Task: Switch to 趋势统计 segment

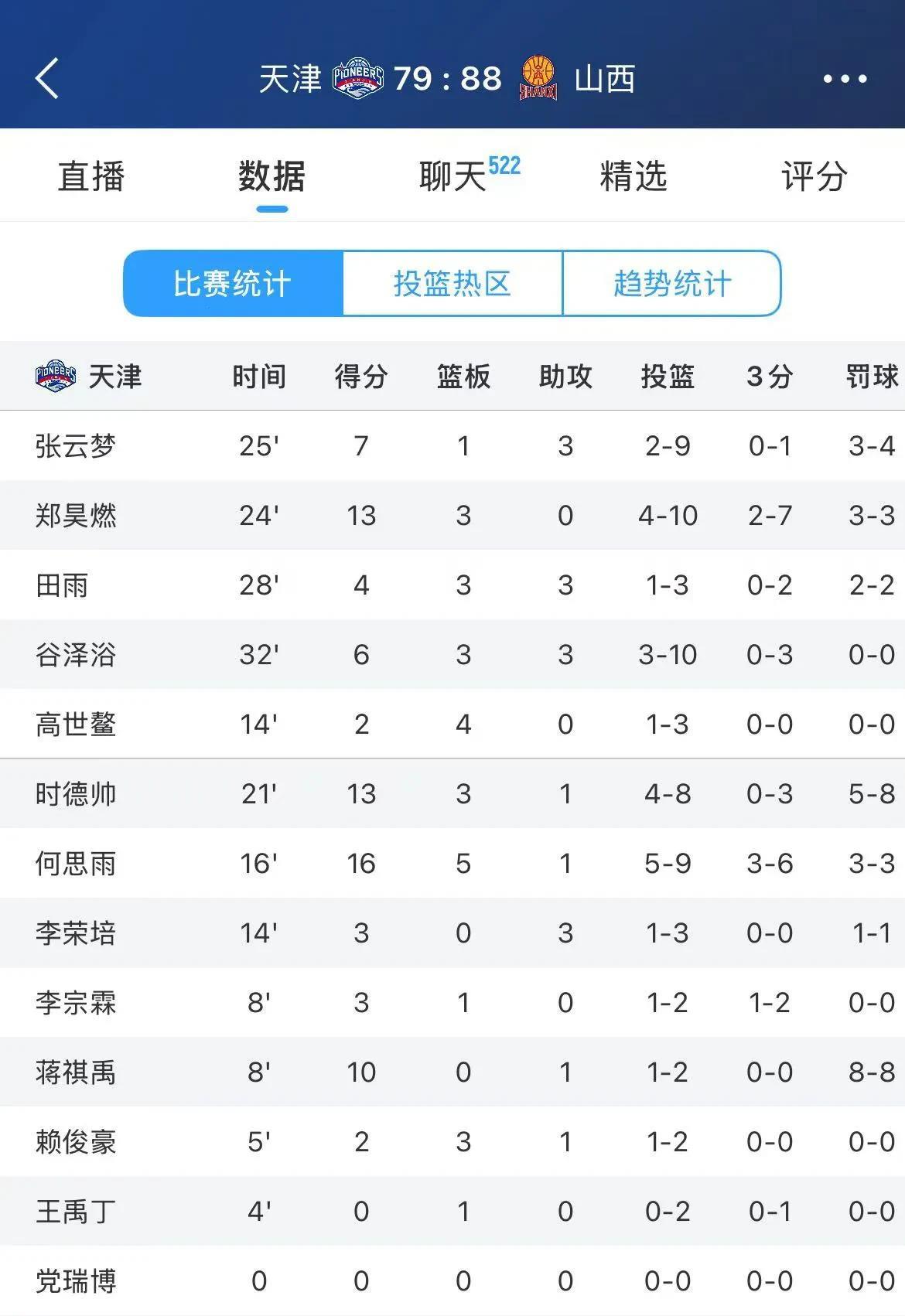Action: [x=671, y=284]
